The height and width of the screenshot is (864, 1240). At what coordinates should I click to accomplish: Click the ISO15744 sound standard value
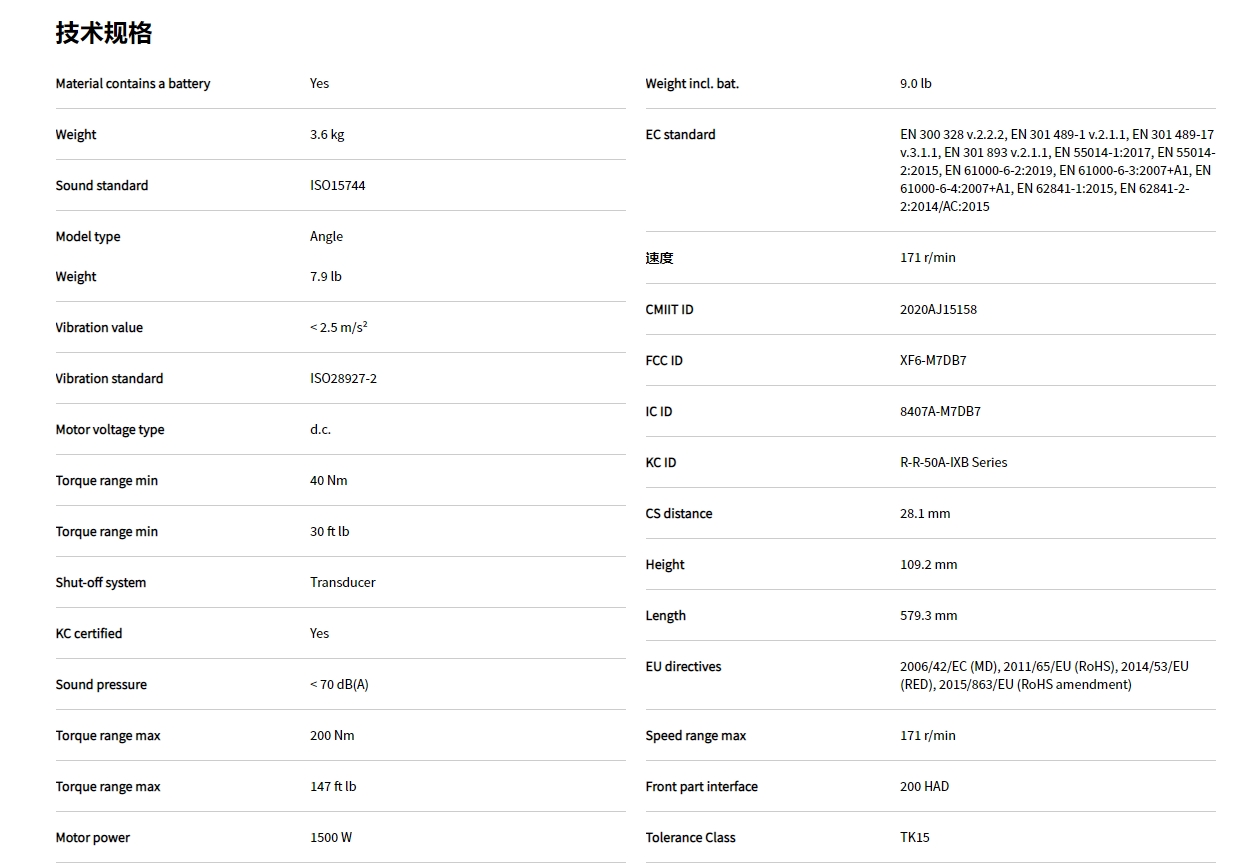click(x=337, y=185)
